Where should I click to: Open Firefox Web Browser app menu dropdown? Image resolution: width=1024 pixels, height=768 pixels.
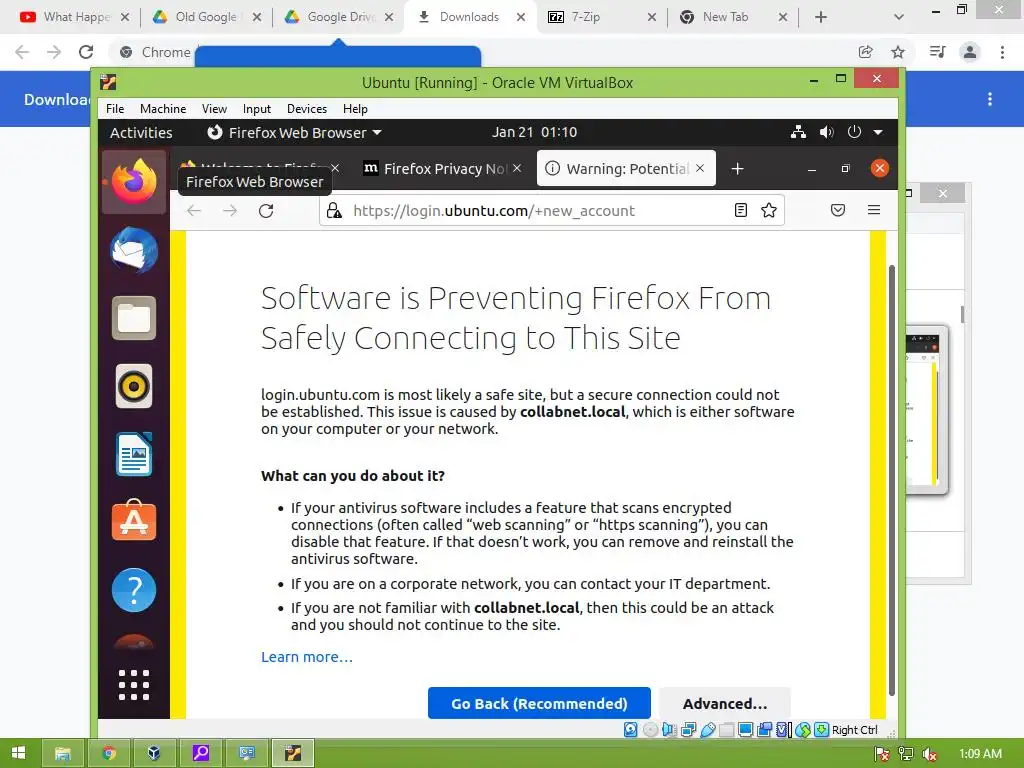coord(295,133)
